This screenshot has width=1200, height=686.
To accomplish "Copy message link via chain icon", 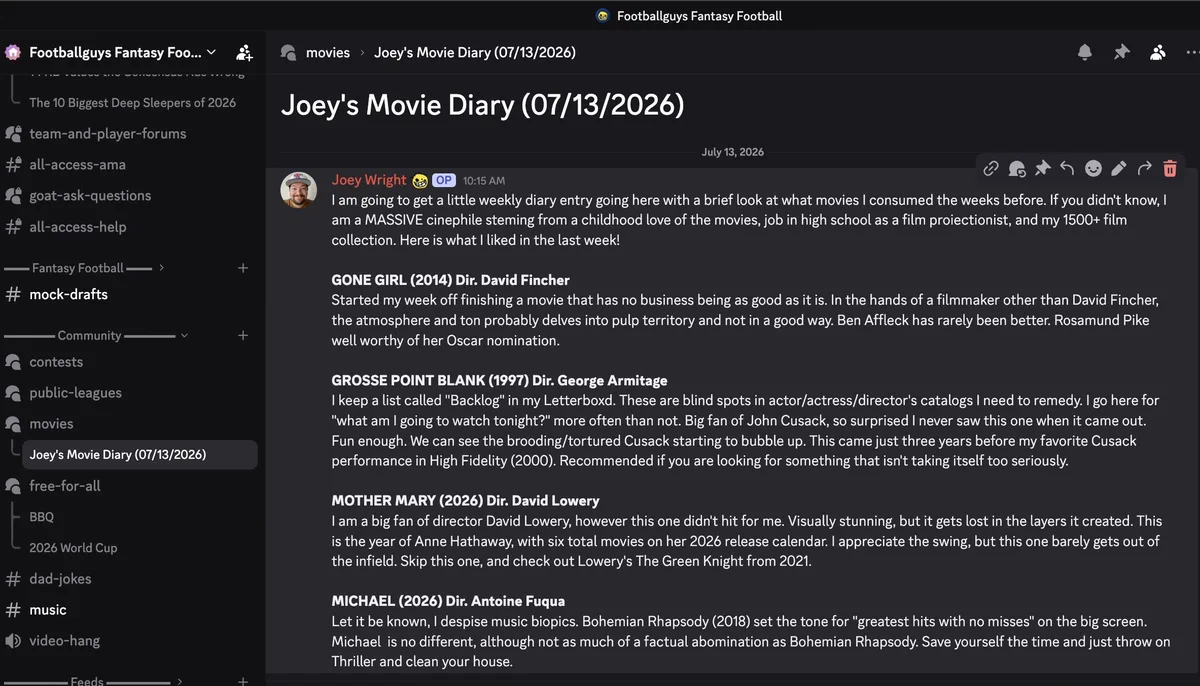I will click(990, 168).
